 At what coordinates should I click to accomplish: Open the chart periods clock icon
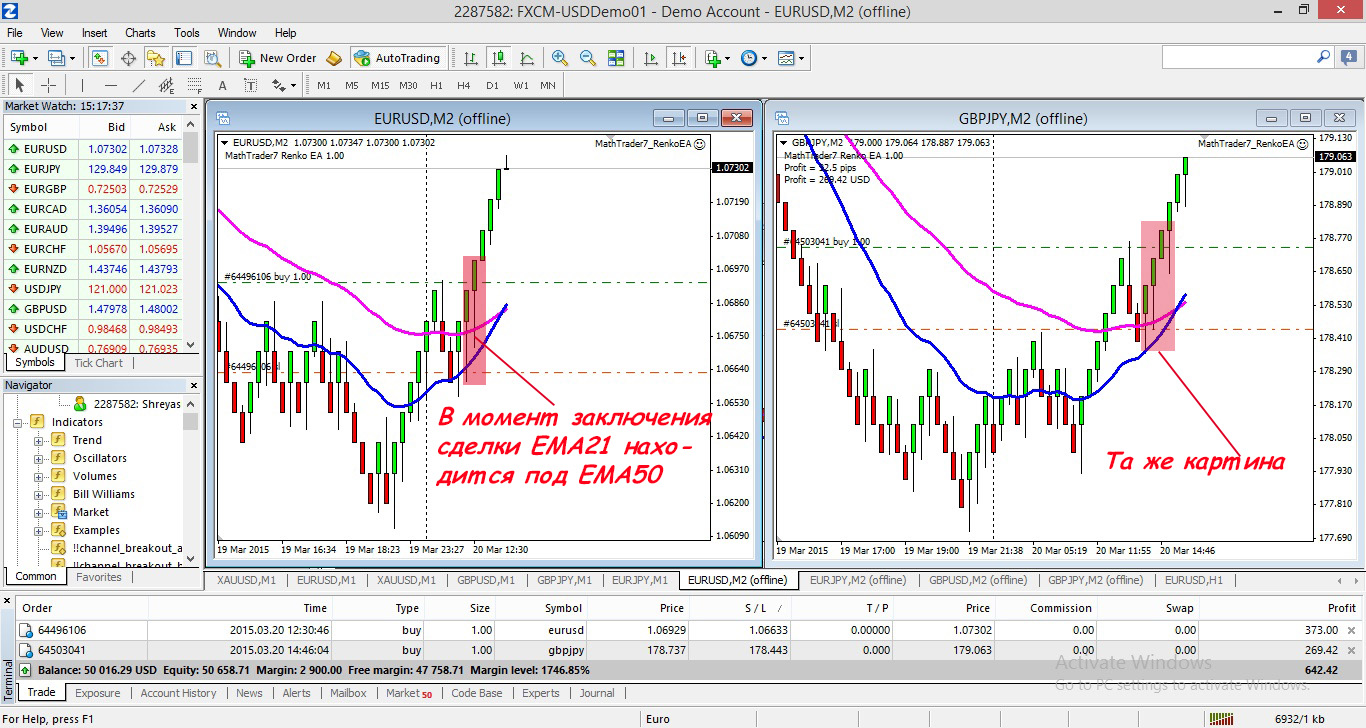[x=749, y=58]
